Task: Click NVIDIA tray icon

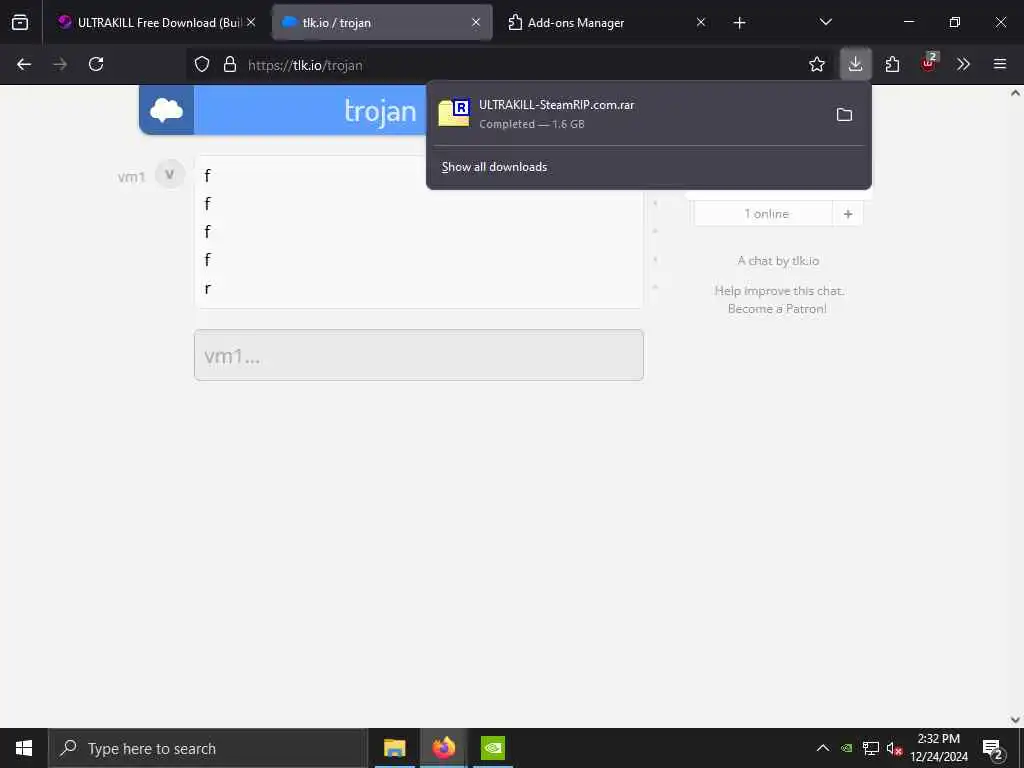Action: [x=846, y=748]
